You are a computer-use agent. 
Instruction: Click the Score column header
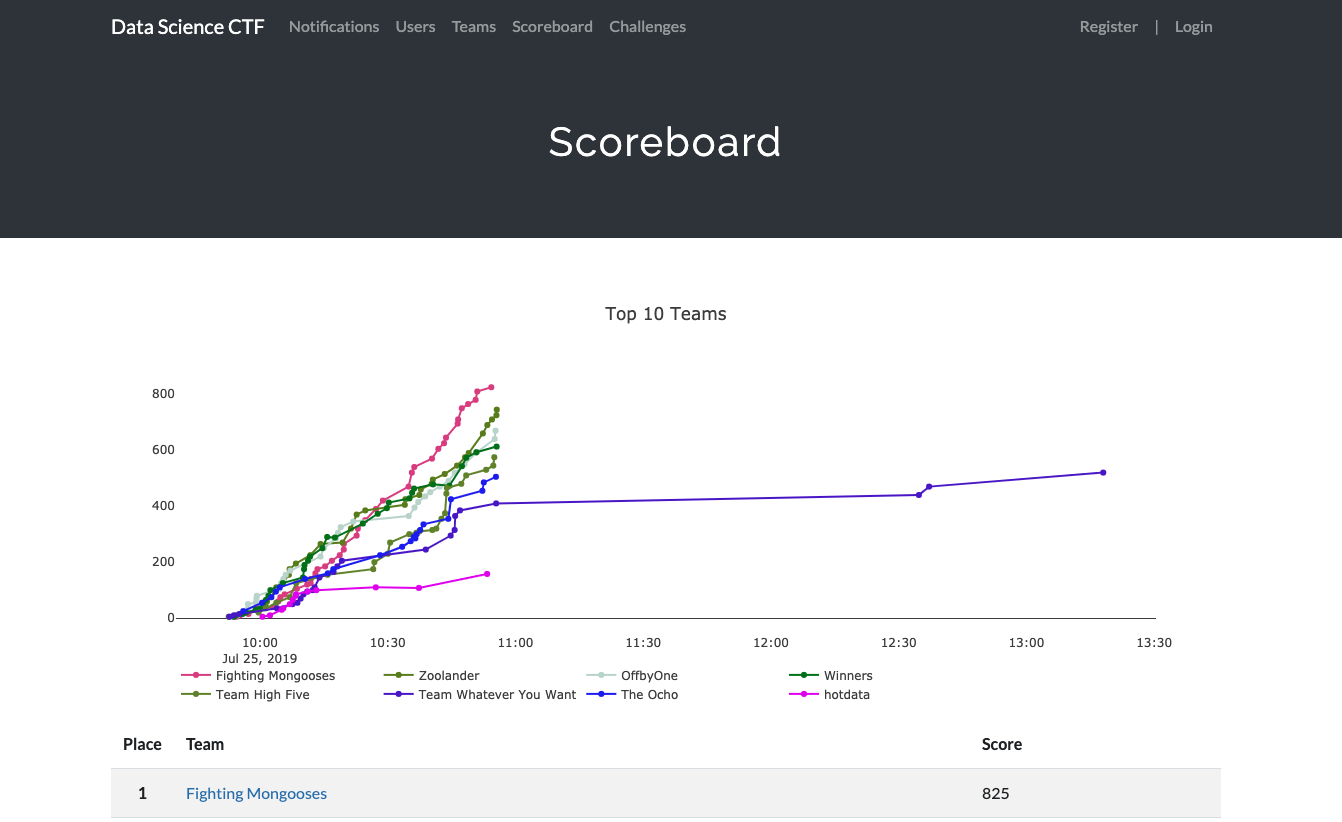pyautogui.click(x=1002, y=744)
